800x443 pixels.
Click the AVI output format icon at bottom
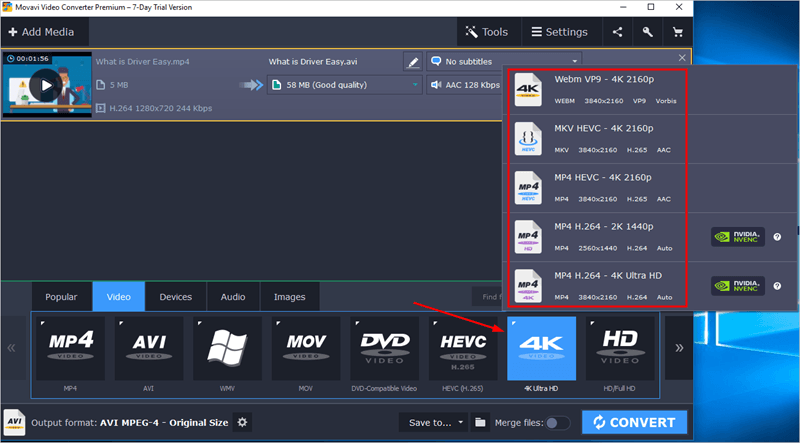click(14, 422)
